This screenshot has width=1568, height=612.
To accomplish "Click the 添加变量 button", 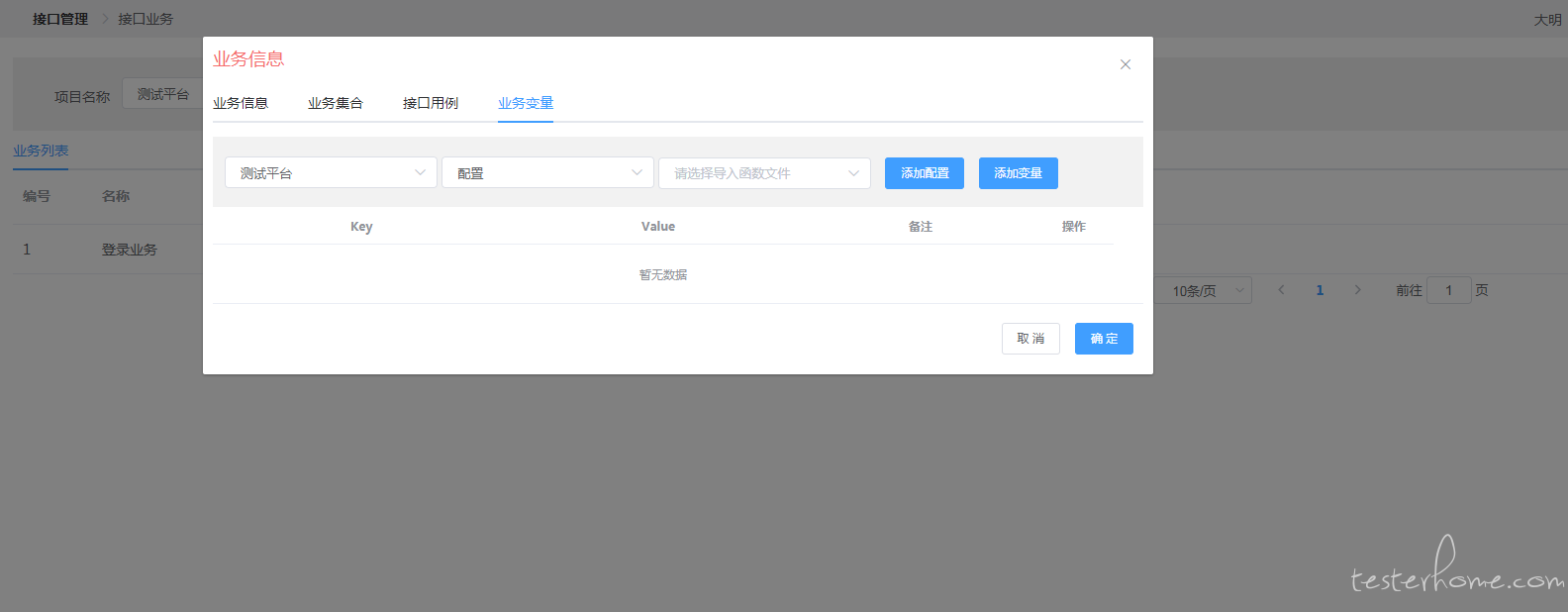I will (x=1019, y=173).
